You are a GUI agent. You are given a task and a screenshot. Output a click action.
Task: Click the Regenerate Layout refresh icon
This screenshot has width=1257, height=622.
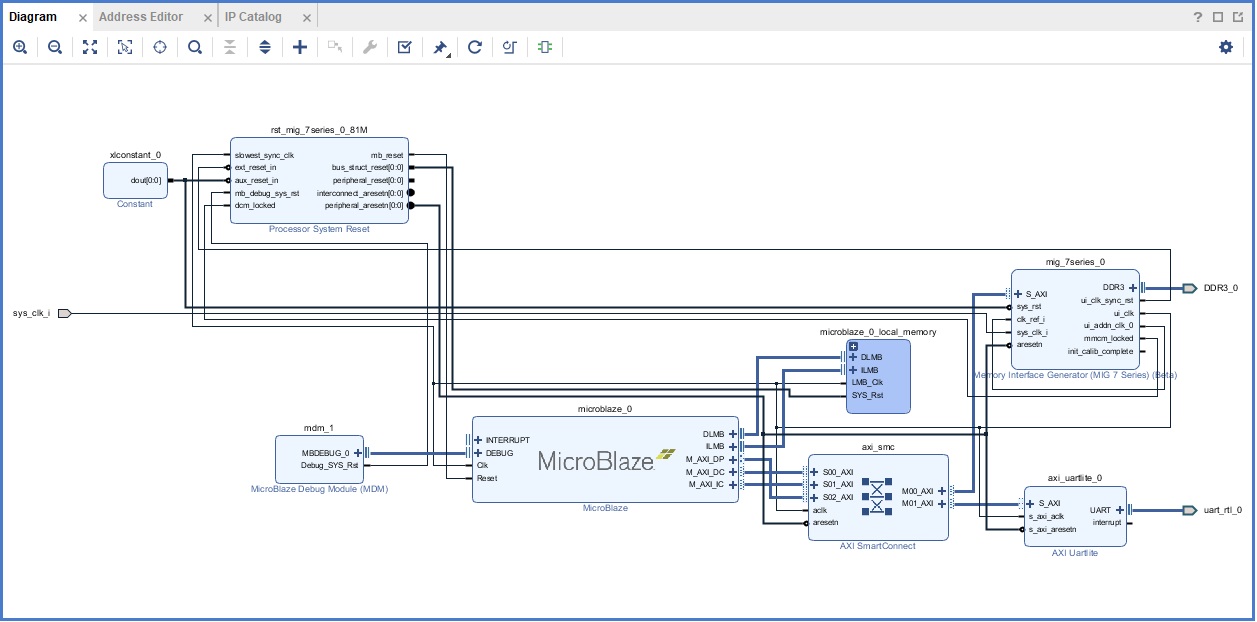pos(475,47)
